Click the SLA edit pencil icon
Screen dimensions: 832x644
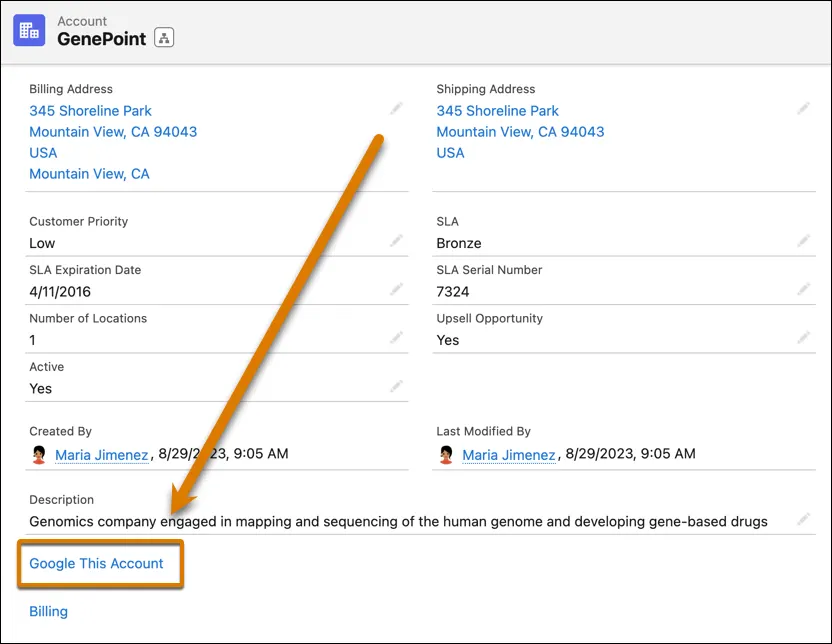(x=804, y=241)
